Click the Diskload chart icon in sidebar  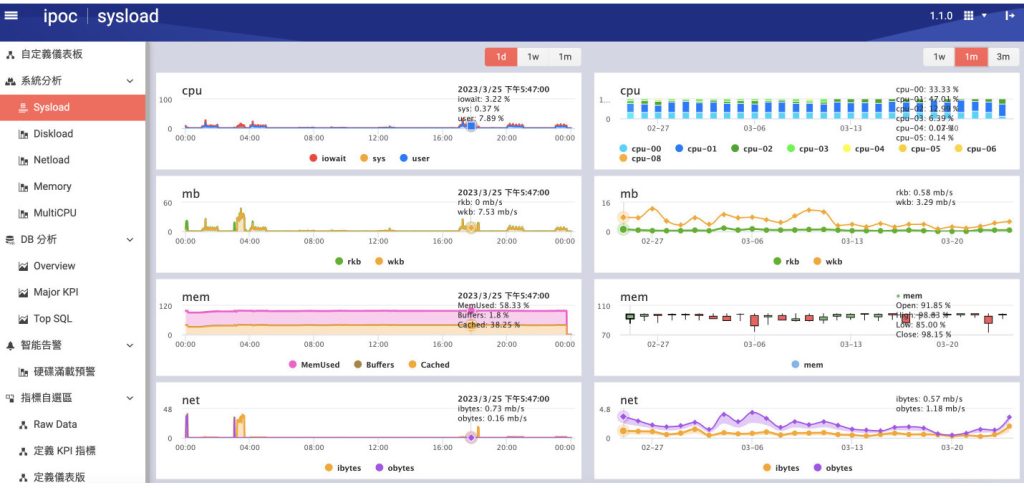coord(24,134)
